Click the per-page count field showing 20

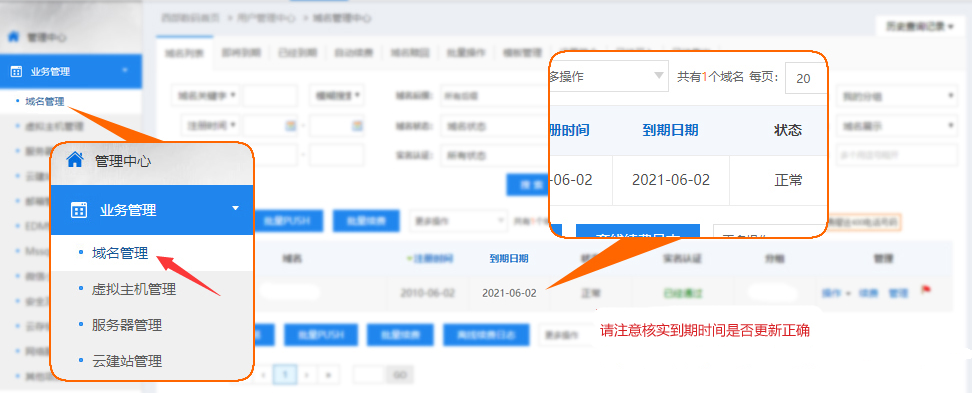(804, 78)
